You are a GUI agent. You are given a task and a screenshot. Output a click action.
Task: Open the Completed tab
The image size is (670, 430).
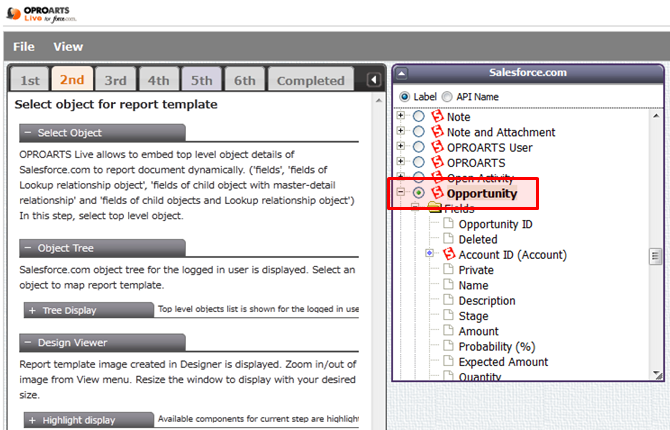pyautogui.click(x=311, y=80)
